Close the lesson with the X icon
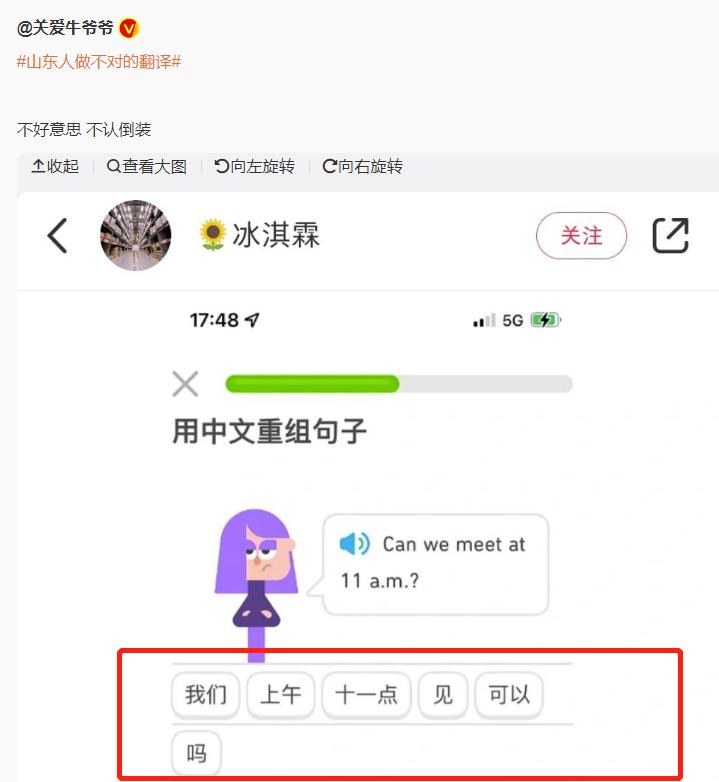 point(185,384)
